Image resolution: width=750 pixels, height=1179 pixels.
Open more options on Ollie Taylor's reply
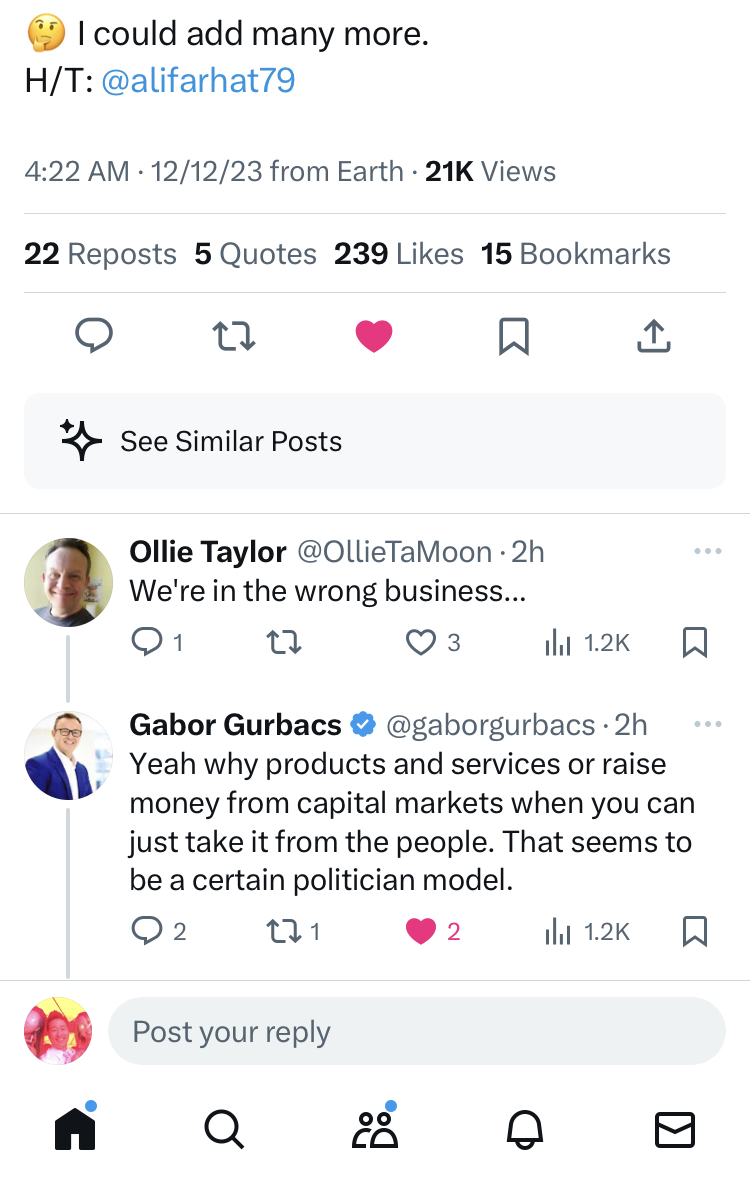click(x=707, y=551)
